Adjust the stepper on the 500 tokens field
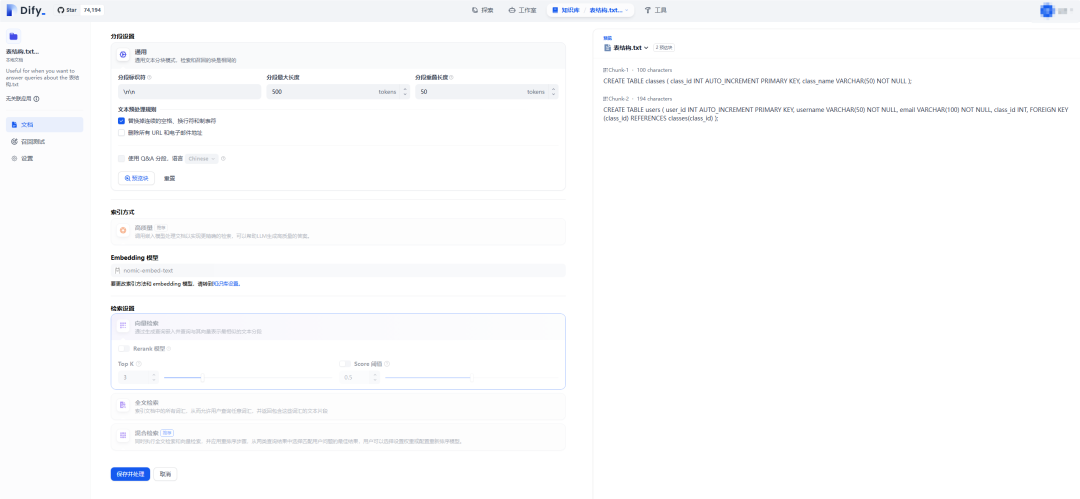The width and height of the screenshot is (1080, 499). tap(405, 92)
